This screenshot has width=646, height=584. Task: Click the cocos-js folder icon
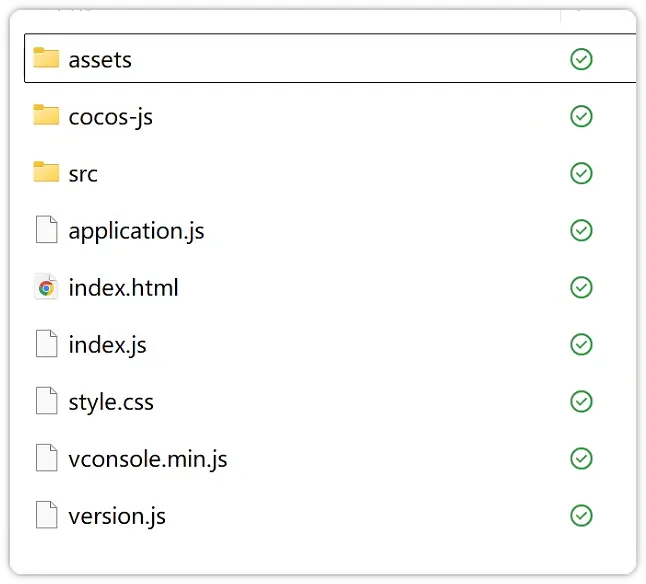coord(46,115)
